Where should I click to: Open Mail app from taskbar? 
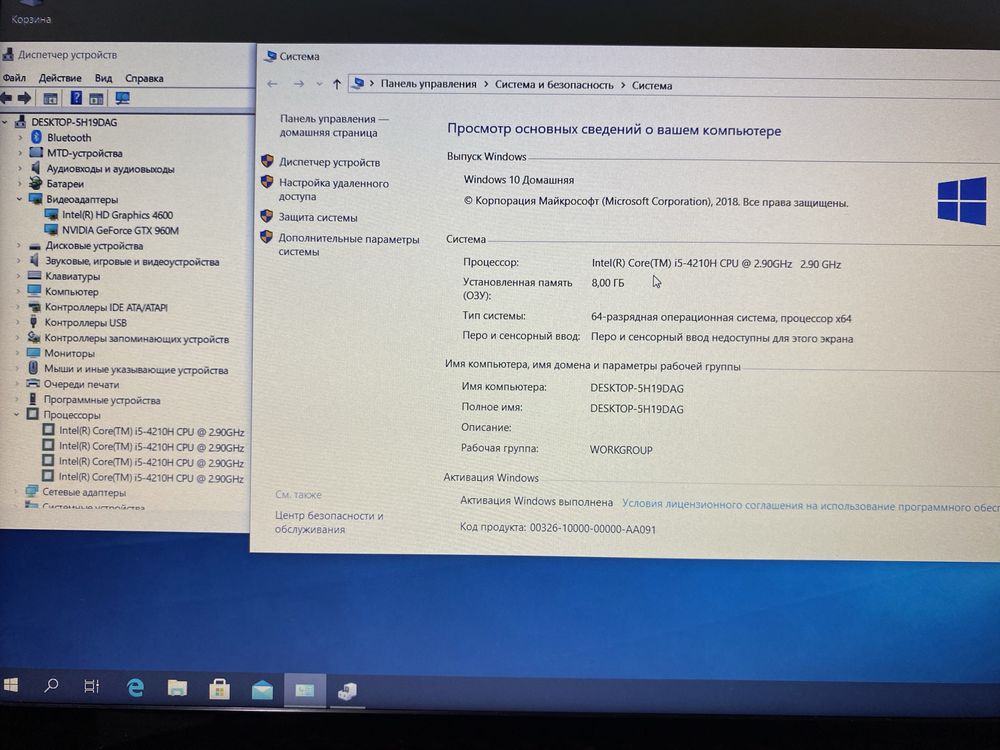[262, 690]
